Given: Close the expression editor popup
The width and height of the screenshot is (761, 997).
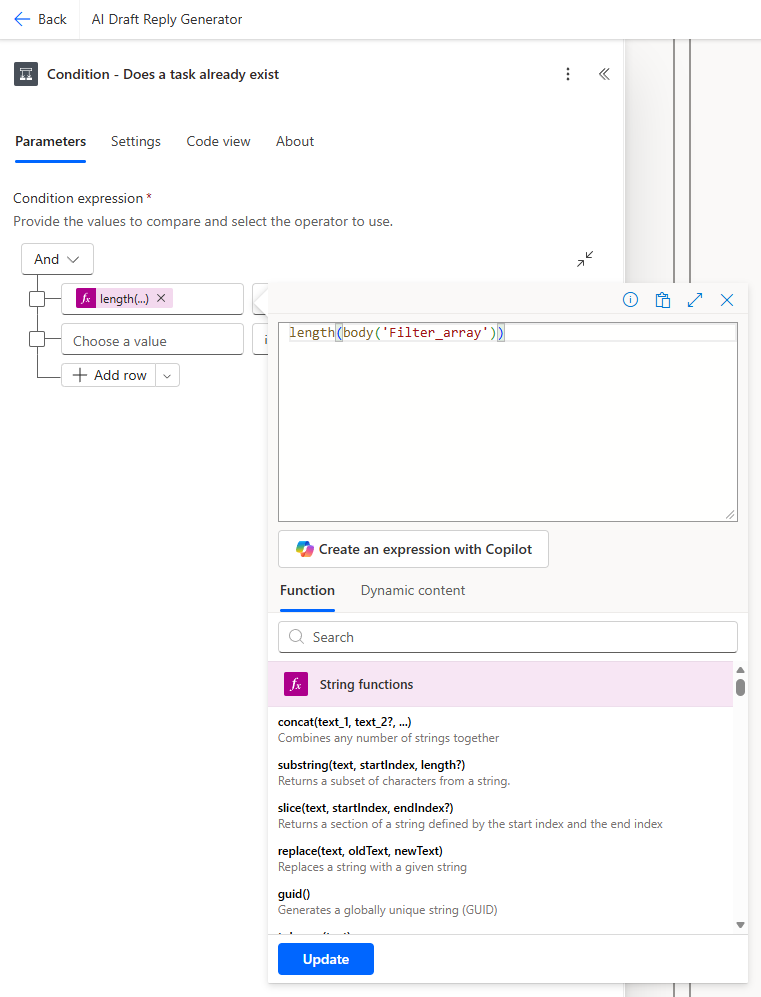Looking at the screenshot, I should 727,300.
